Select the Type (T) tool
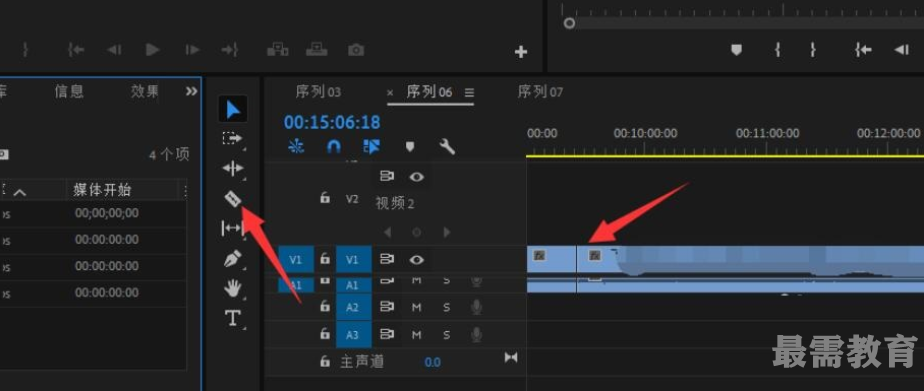Viewport: 924px width, 391px height. click(x=233, y=319)
